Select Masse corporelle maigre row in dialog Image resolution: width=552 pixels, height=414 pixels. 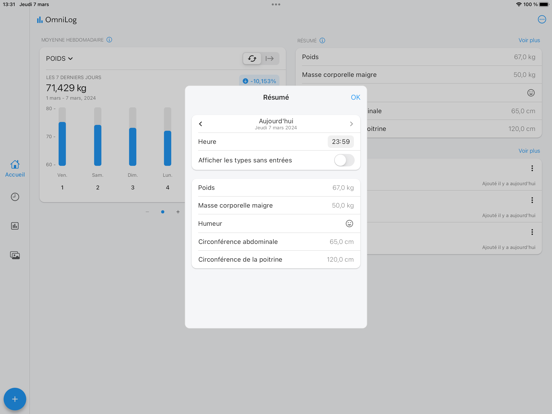coord(276,206)
